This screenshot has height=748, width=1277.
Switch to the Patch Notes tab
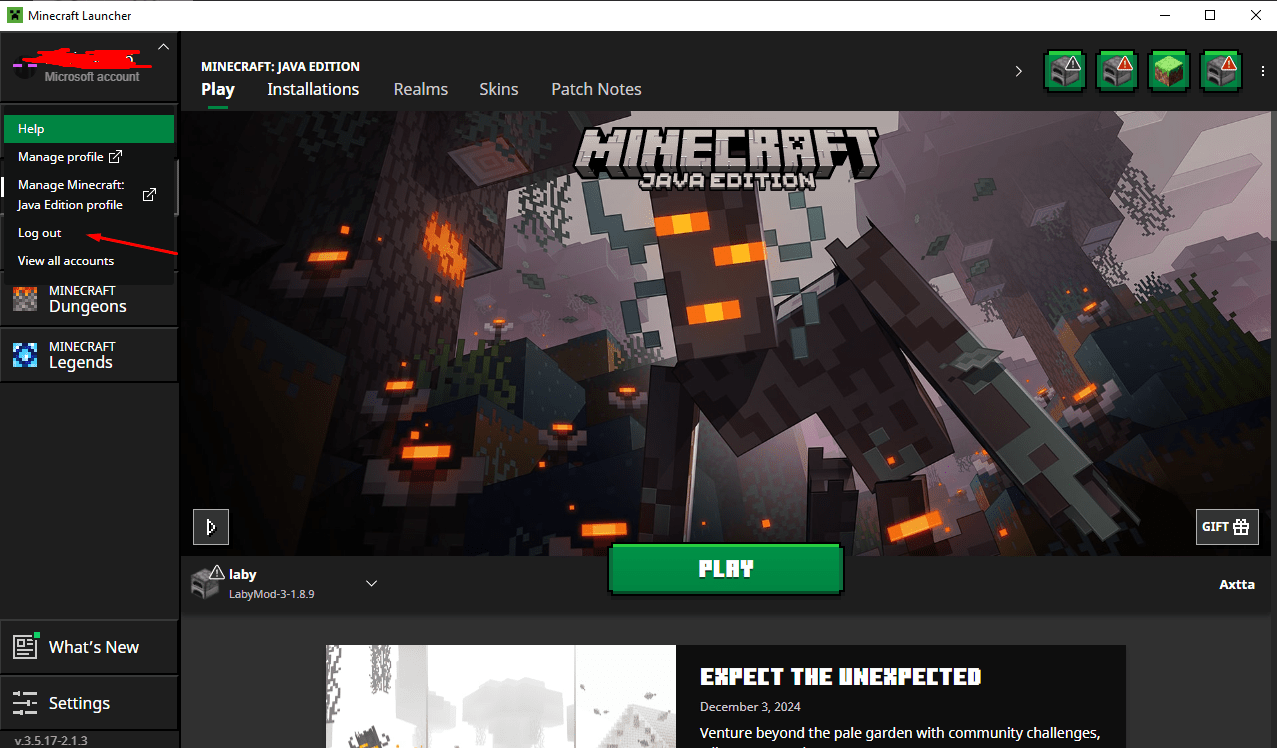597,89
